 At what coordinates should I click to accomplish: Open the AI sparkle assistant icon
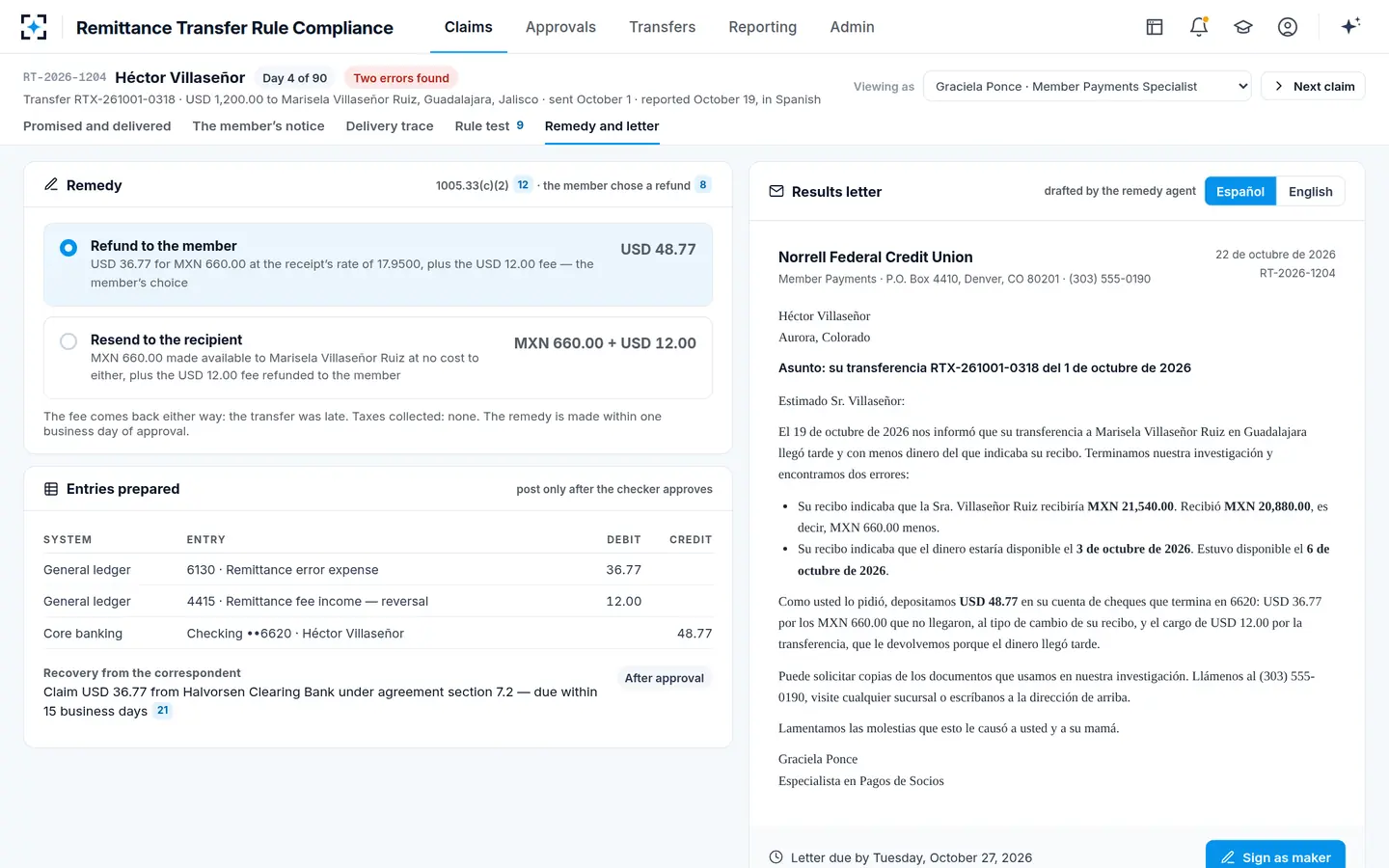[1350, 26]
